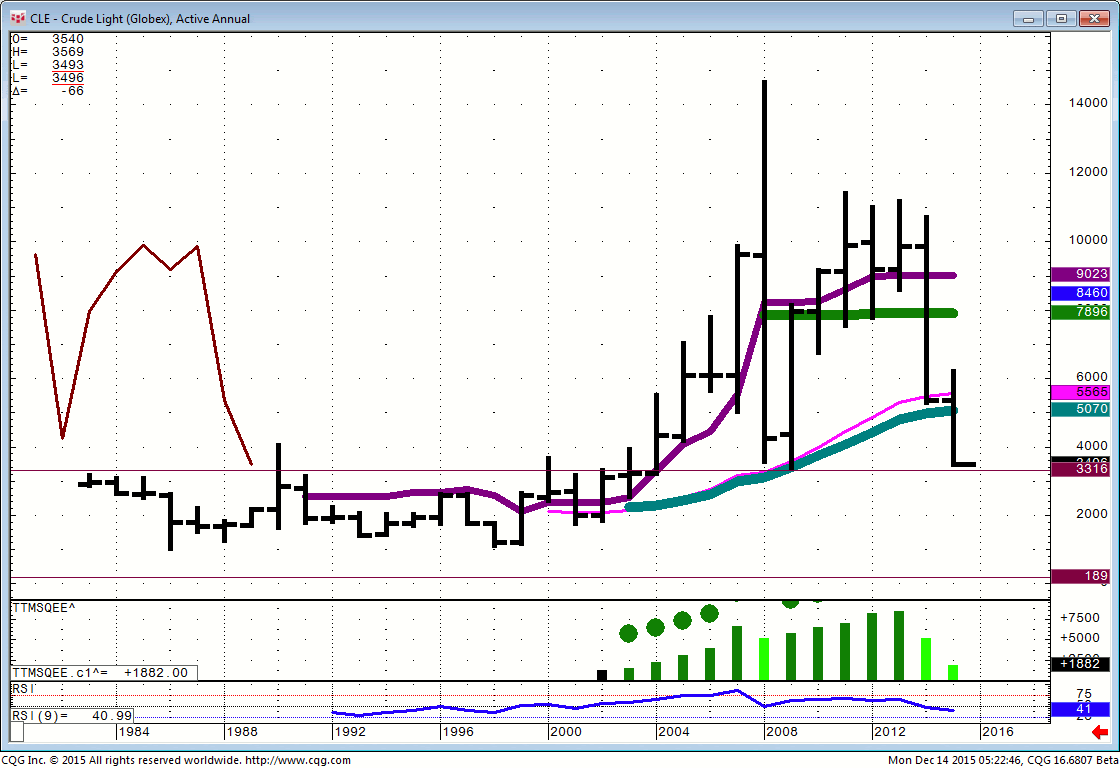Close the CLE Crude Light chart window
The width and height of the screenshot is (1120, 768).
[1094, 19]
